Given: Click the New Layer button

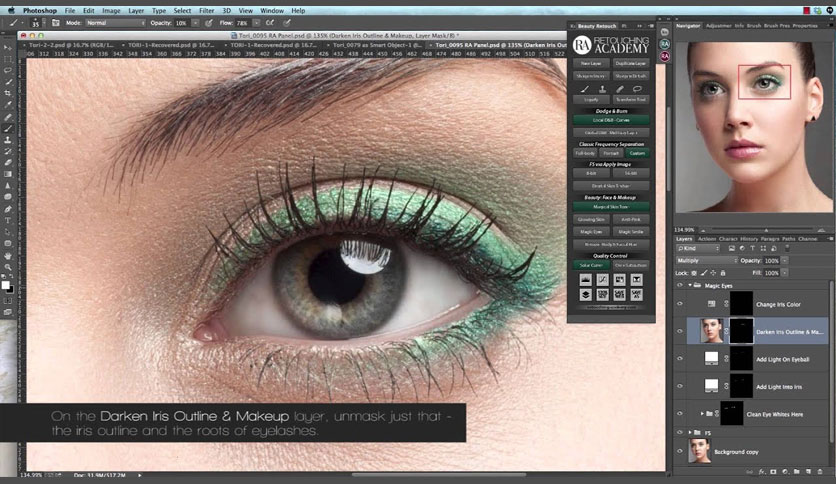Looking at the screenshot, I should coord(591,63).
